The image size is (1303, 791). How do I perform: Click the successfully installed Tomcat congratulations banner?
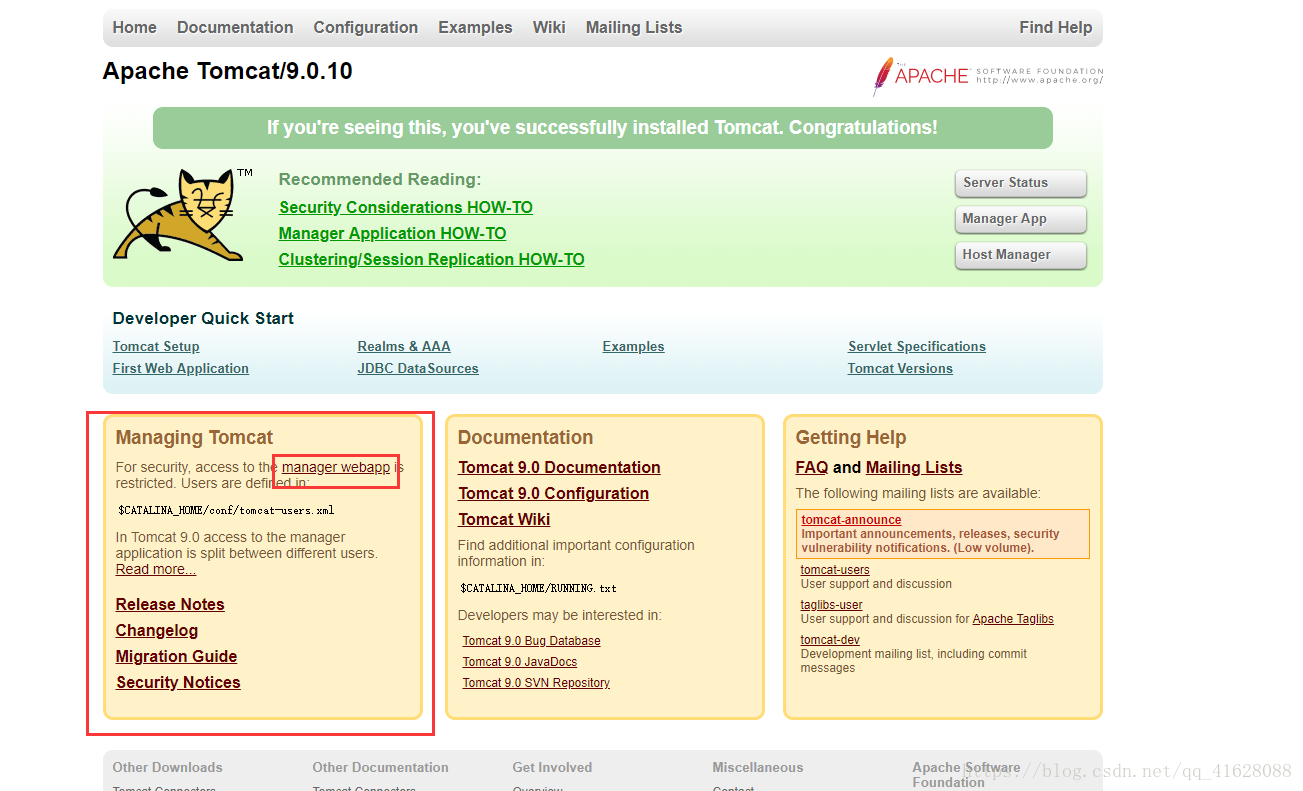[603, 128]
